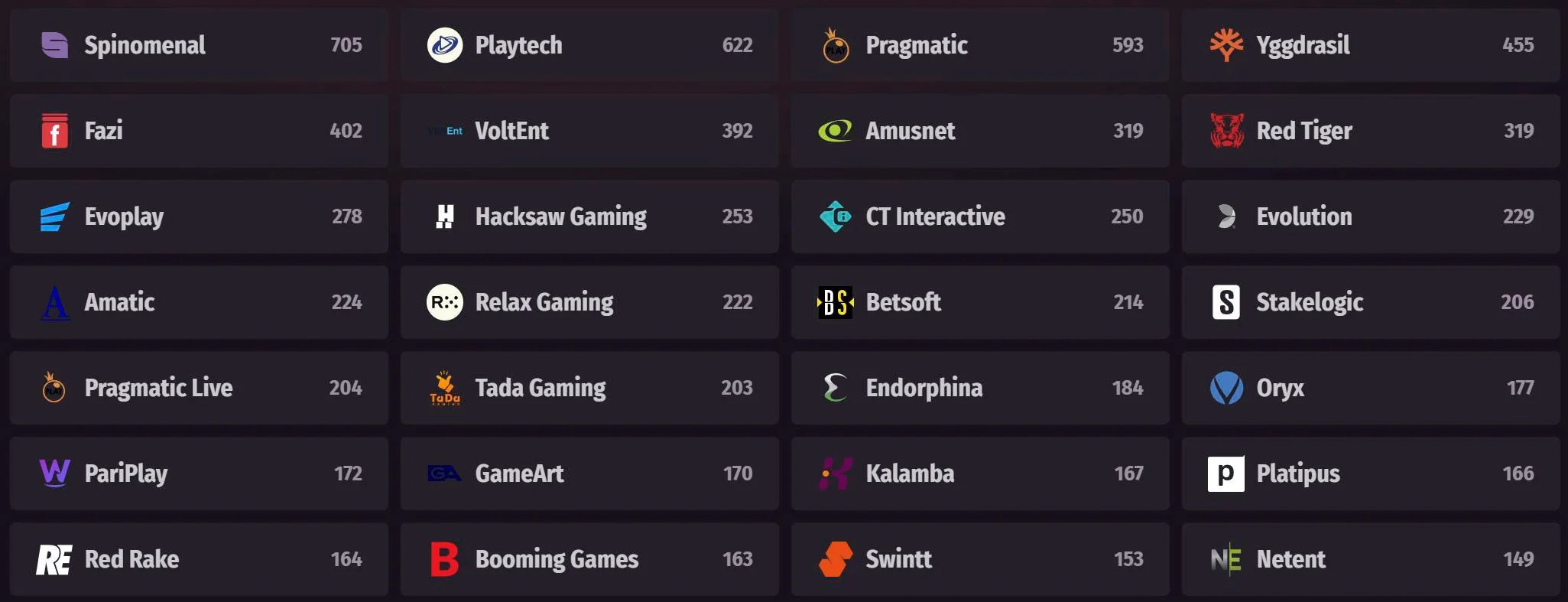The width and height of the screenshot is (1568, 602).
Task: Click the Swintt orange logo icon
Action: (x=836, y=559)
